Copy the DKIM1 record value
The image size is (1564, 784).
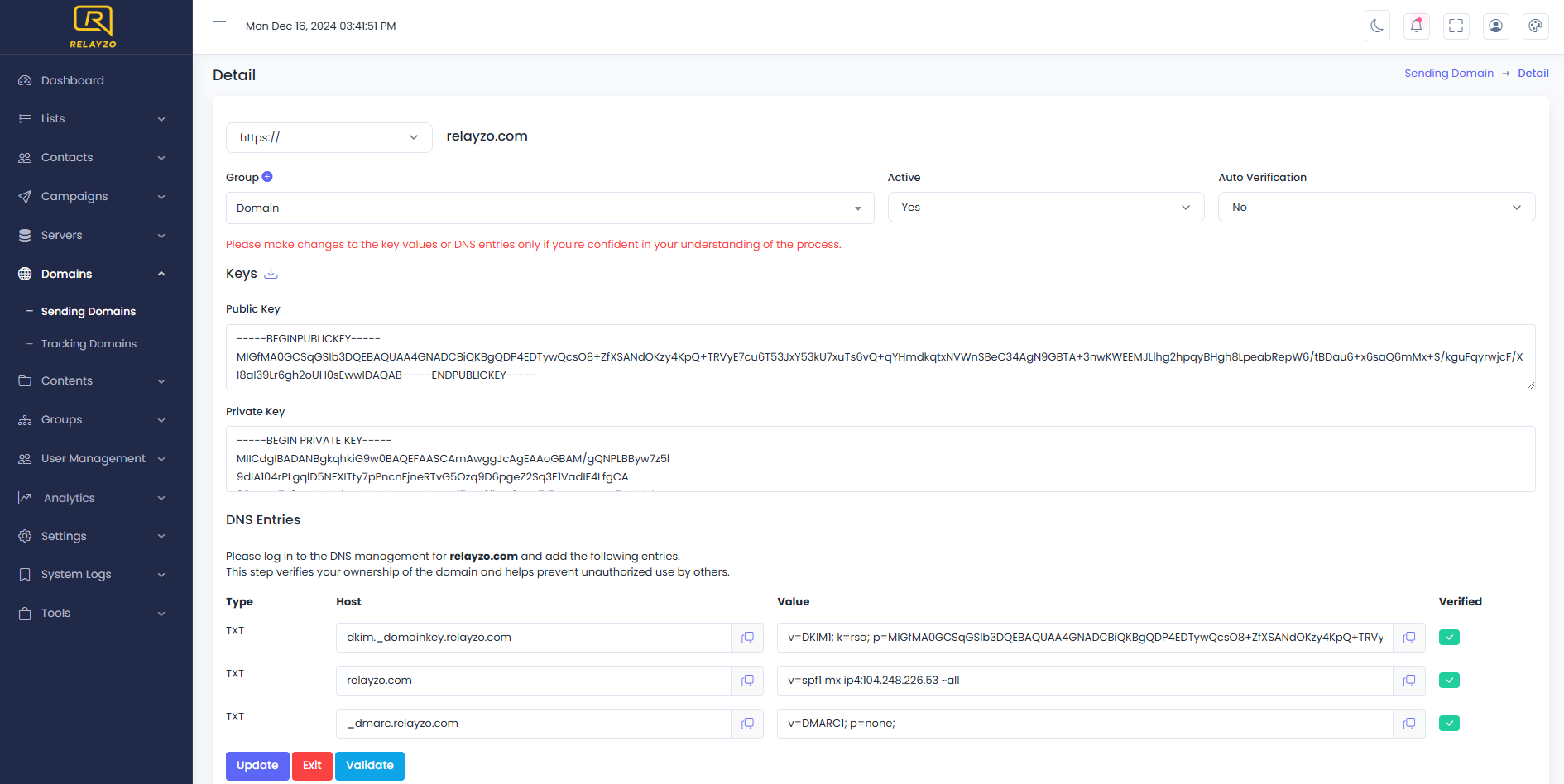tap(1409, 638)
